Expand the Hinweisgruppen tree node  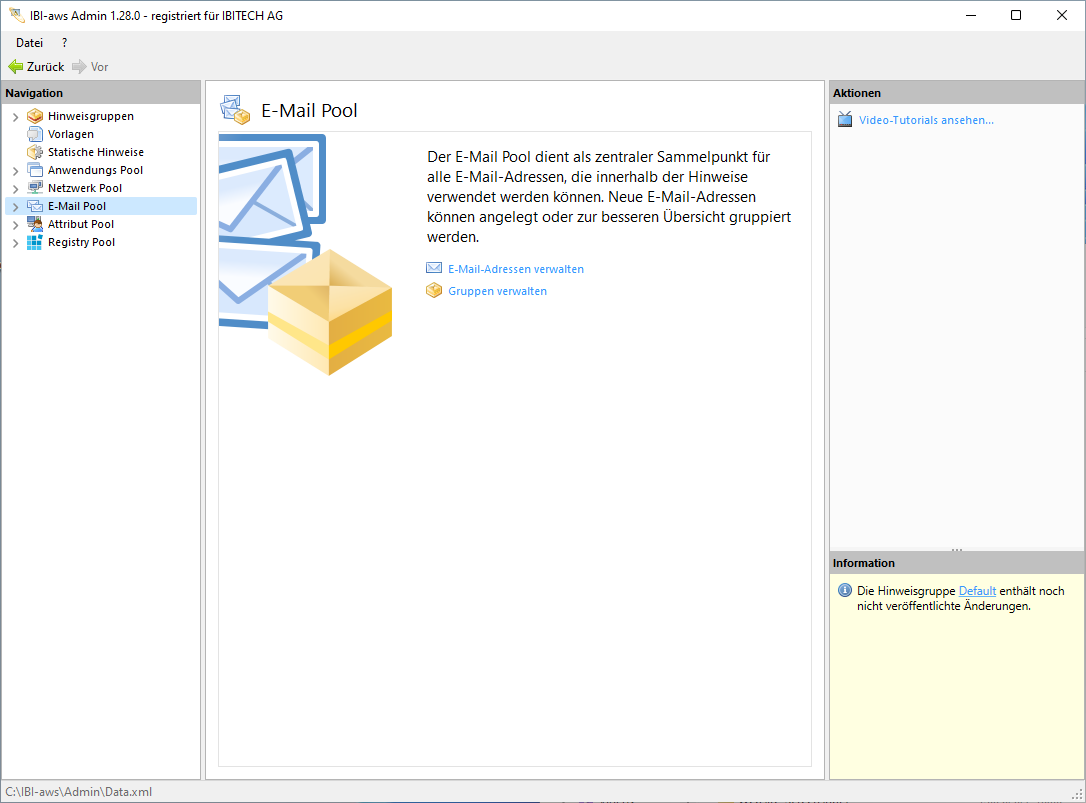coord(15,117)
